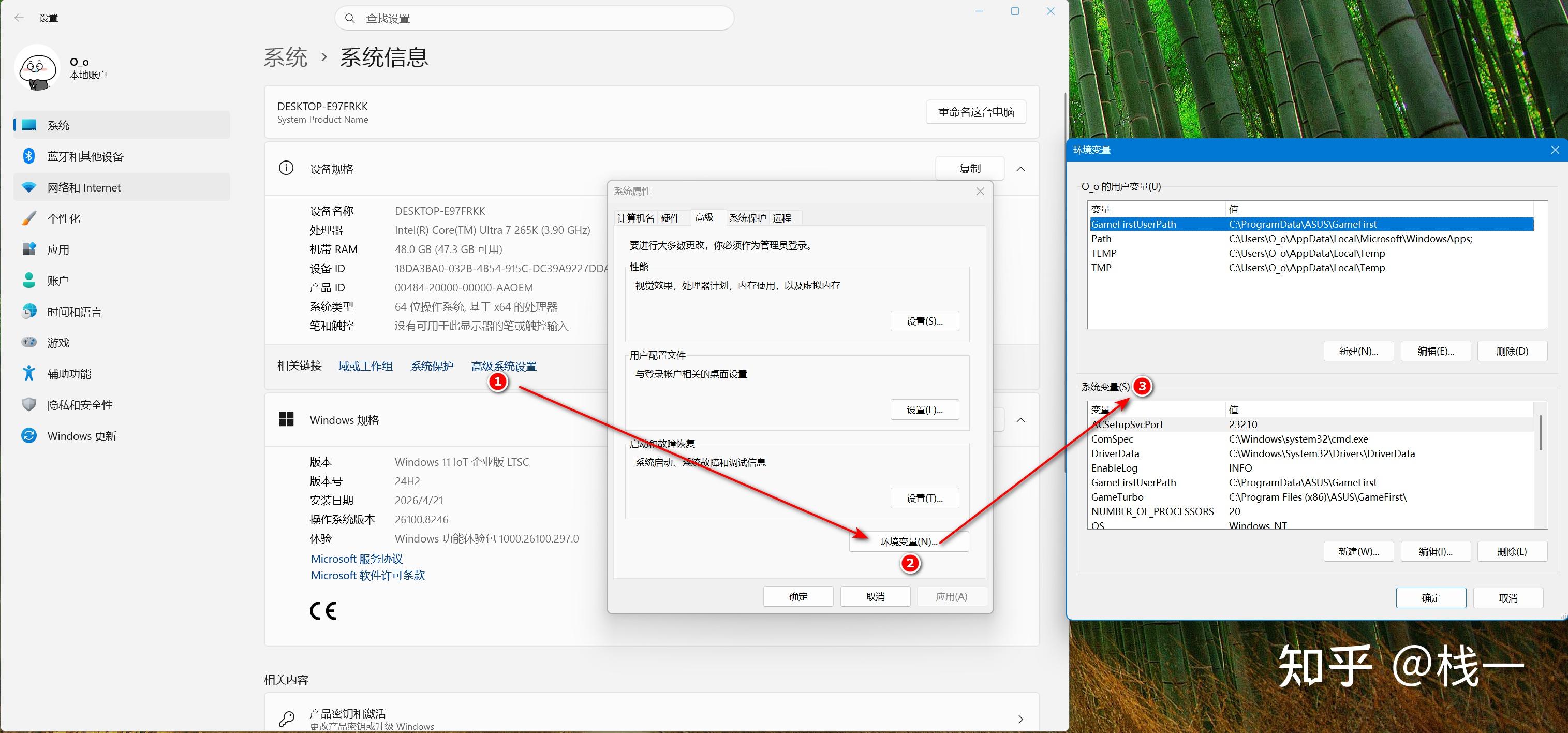Close the 系统属性 dialog with X
Screen dimensions: 1568x733
980,191
